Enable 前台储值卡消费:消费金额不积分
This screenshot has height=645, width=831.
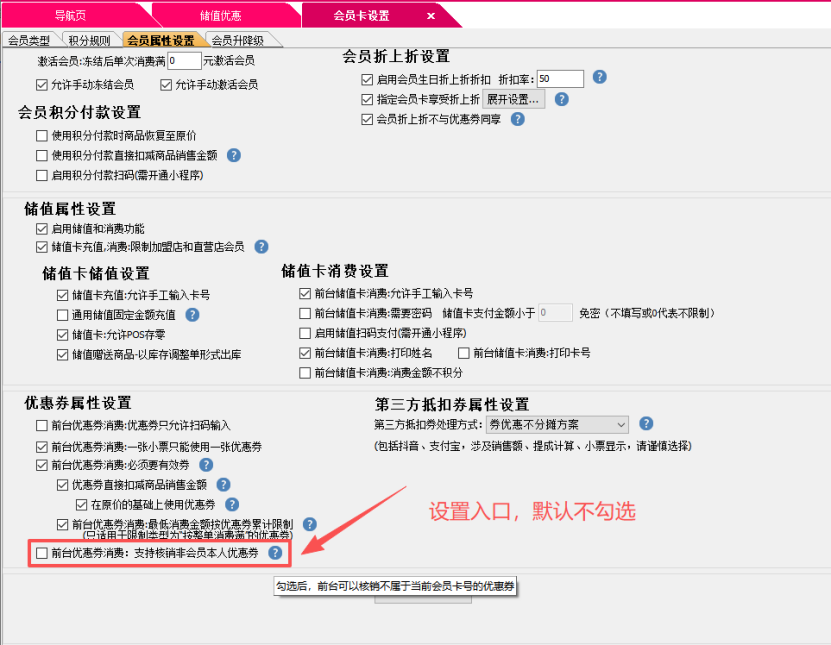coord(305,373)
